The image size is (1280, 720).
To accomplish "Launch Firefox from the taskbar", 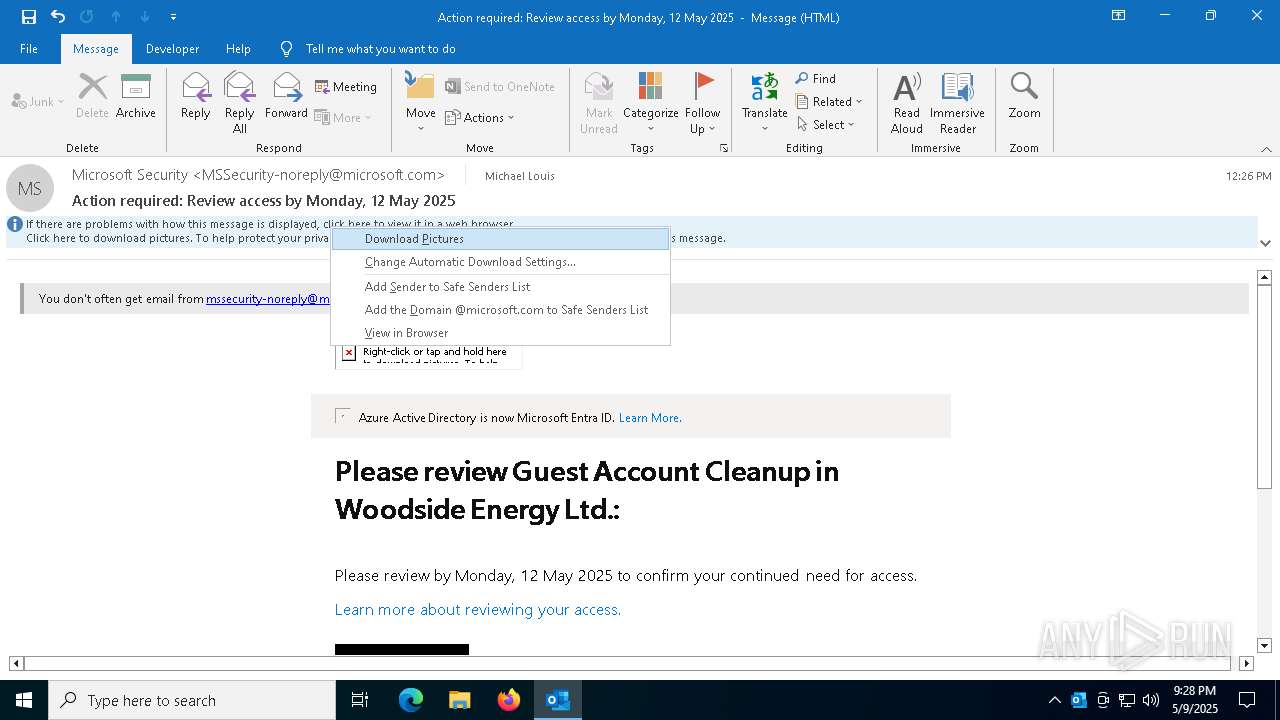I will pyautogui.click(x=509, y=700).
